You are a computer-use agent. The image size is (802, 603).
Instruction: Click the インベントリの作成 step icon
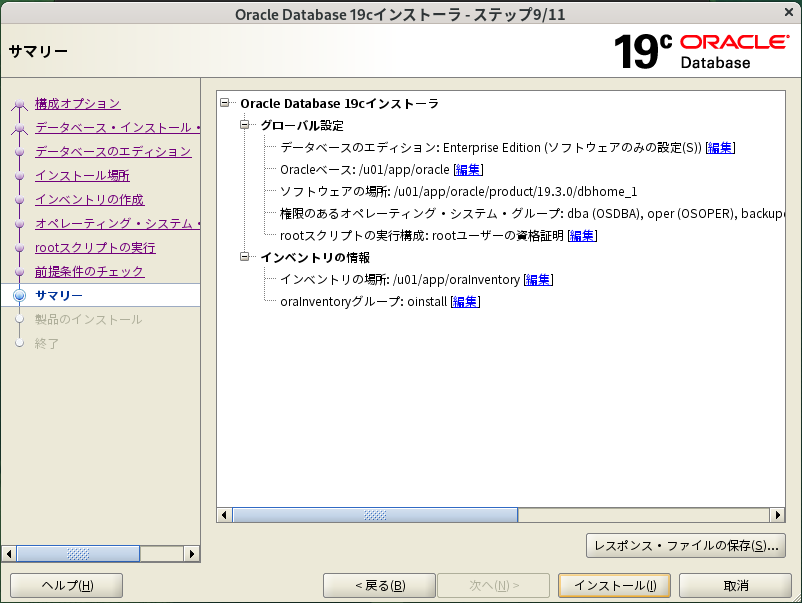(x=18, y=200)
